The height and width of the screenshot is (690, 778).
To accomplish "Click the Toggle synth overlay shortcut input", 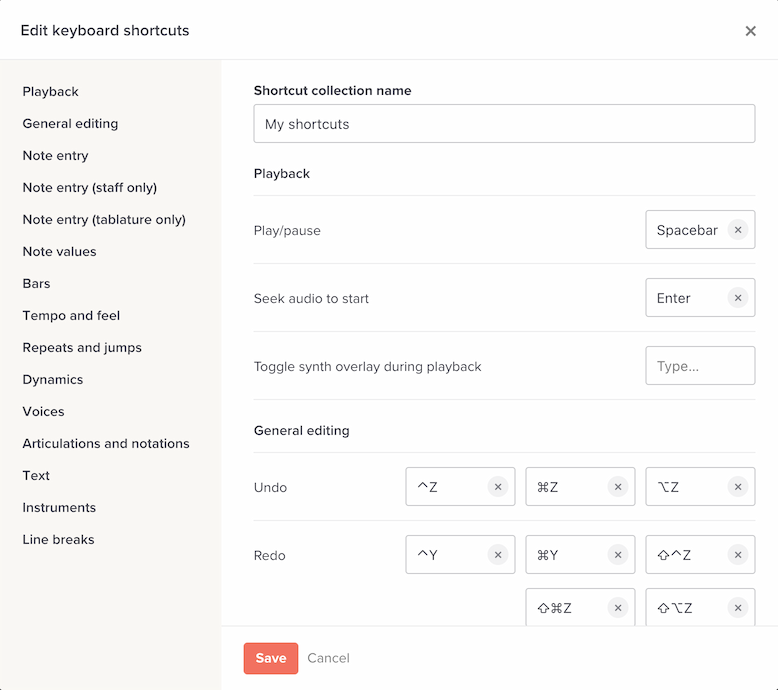I will point(700,366).
